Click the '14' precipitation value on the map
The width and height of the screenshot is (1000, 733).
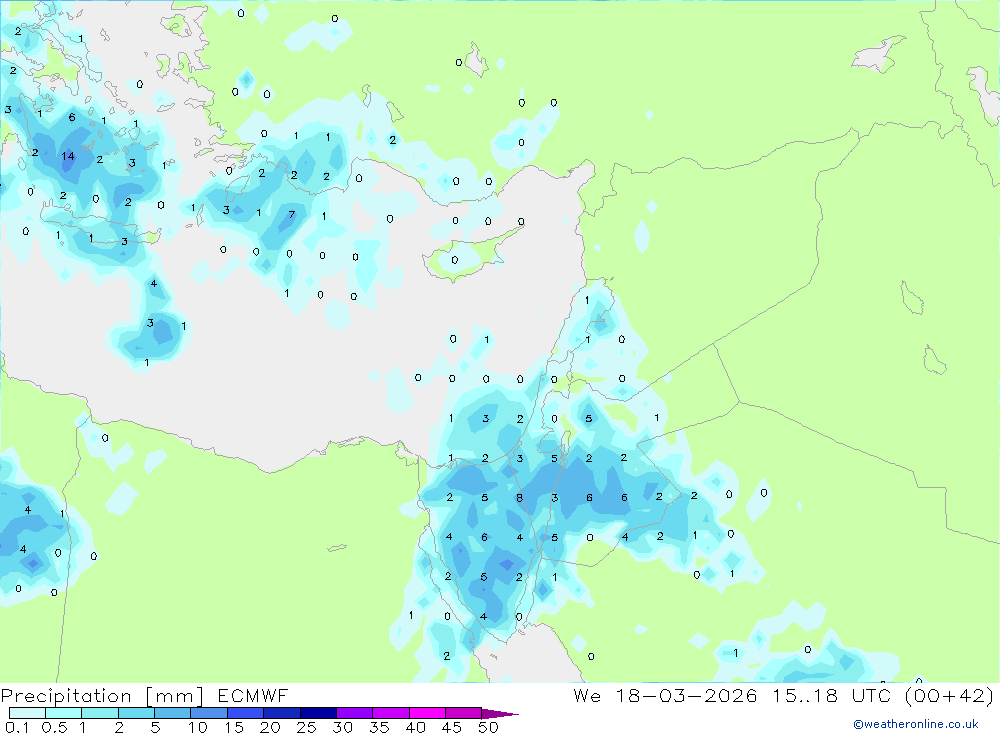(x=68, y=156)
